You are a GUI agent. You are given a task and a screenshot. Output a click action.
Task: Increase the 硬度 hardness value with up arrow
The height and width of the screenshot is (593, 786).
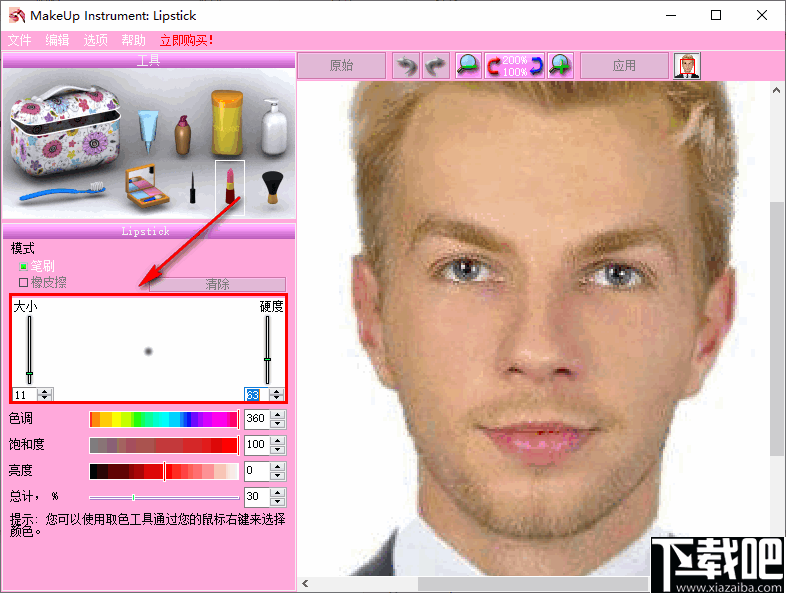(277, 391)
